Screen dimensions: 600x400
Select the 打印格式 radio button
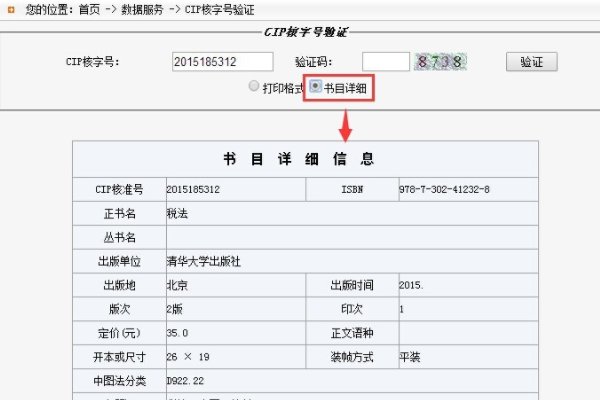(253, 86)
